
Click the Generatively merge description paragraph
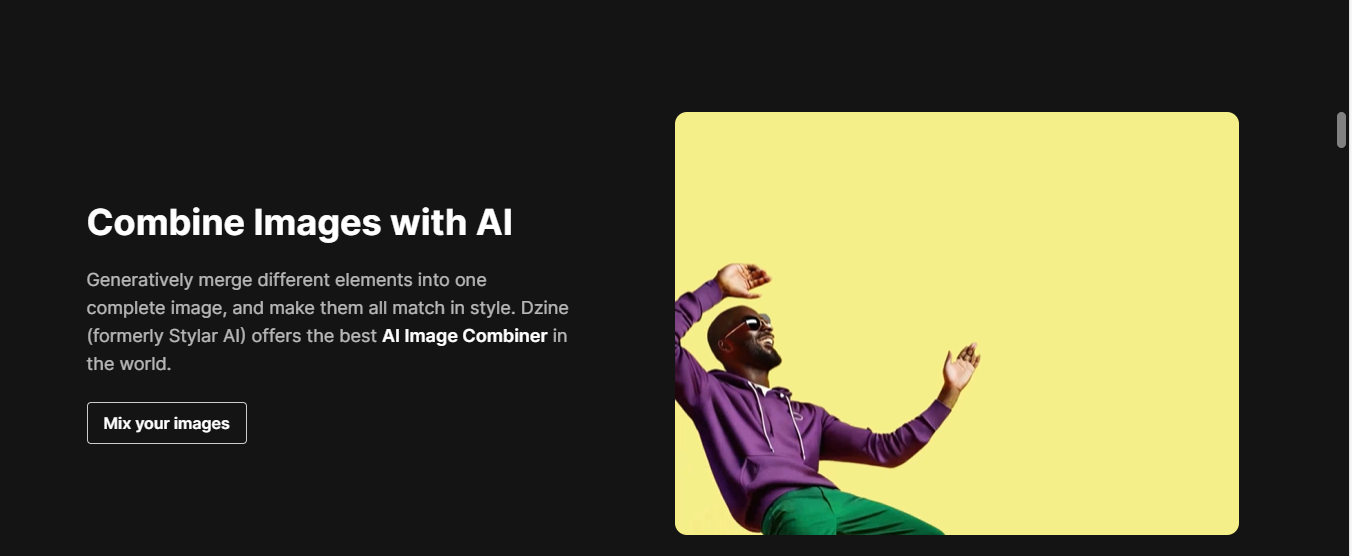tap(328, 321)
